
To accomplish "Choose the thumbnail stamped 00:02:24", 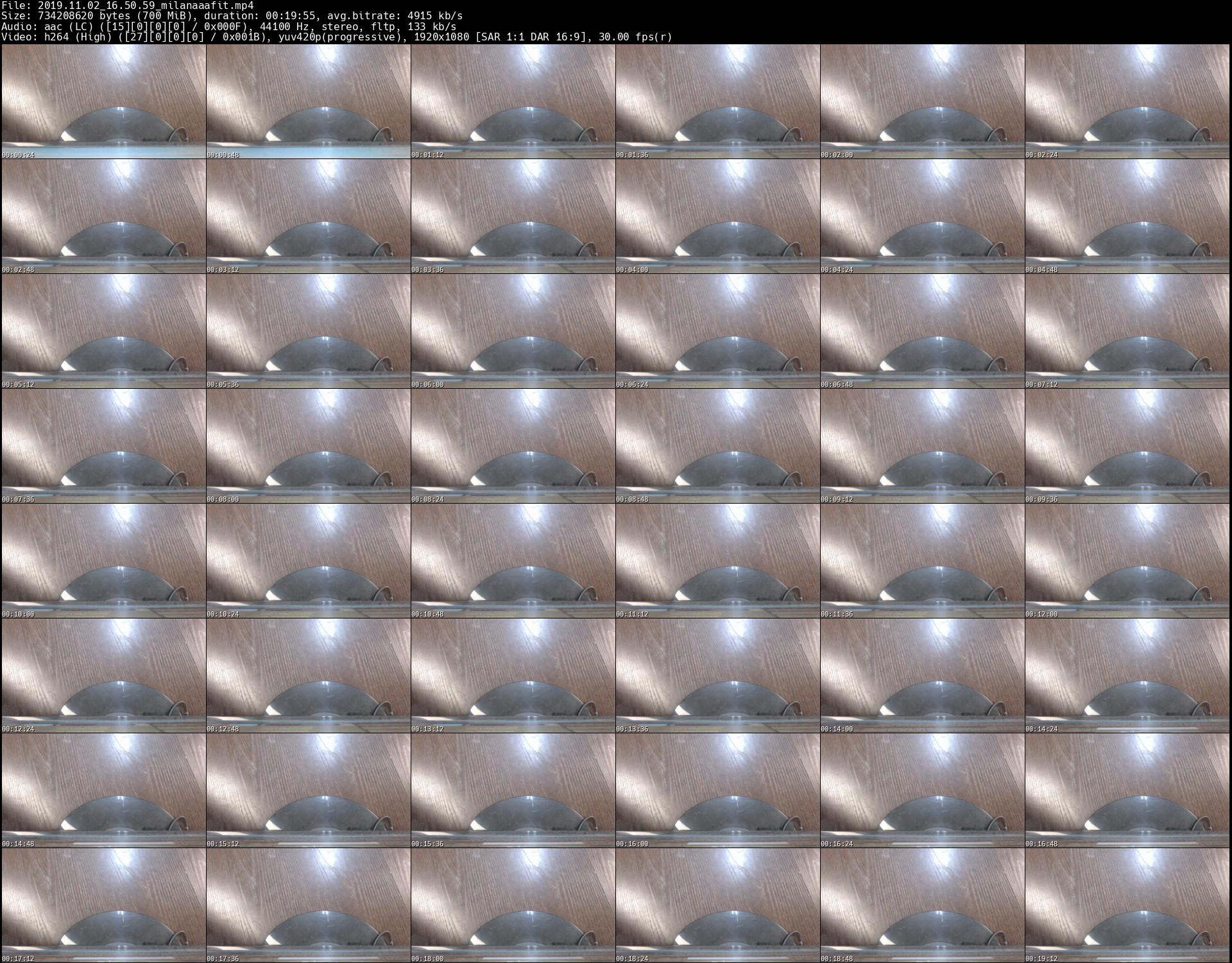I will click(x=1127, y=101).
